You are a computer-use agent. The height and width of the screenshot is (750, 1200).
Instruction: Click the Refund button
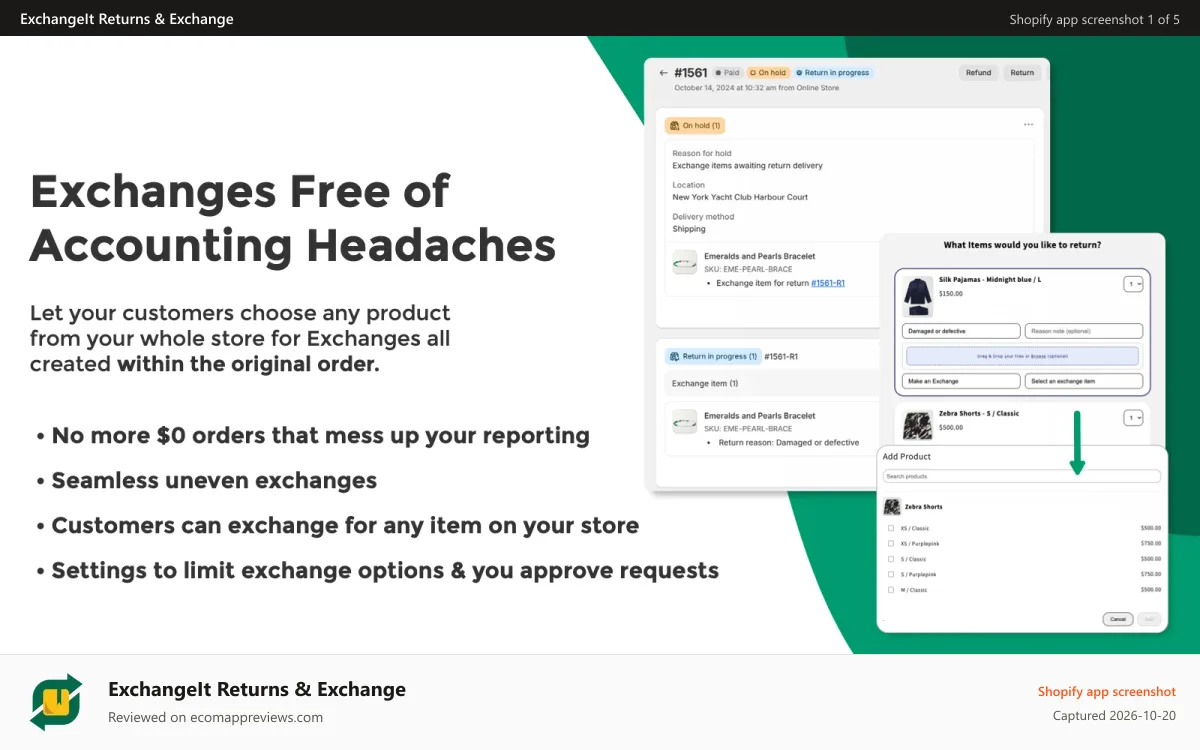click(978, 73)
